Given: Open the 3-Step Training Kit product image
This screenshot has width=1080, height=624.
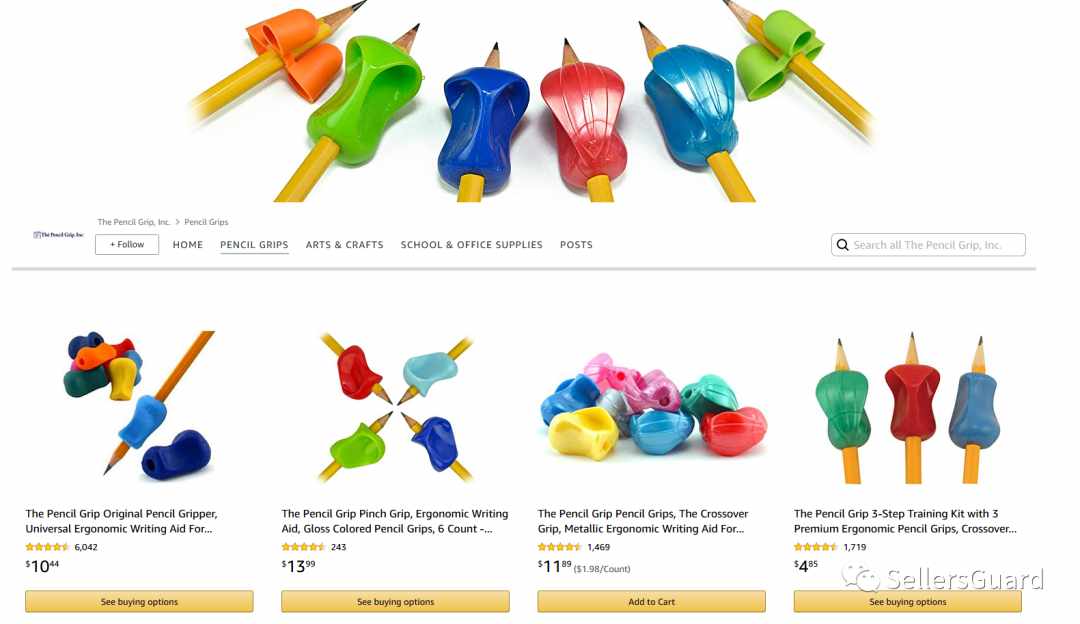Looking at the screenshot, I should [x=908, y=408].
